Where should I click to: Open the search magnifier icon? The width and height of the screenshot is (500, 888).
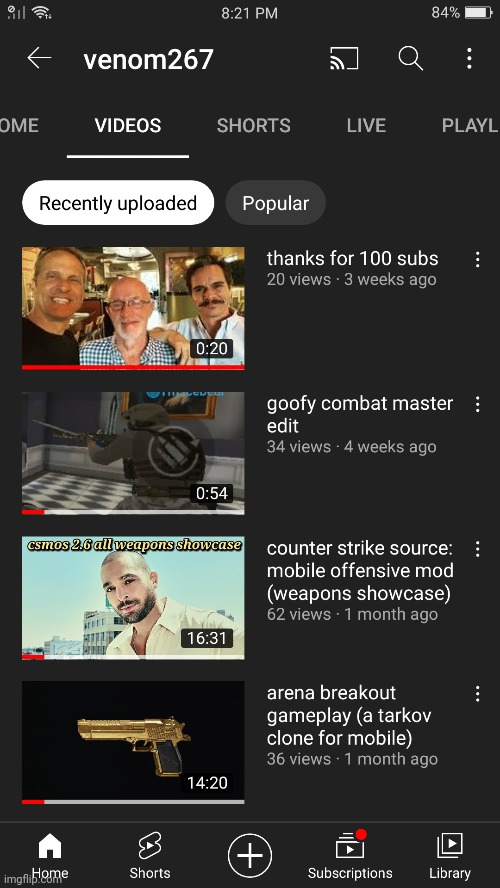[411, 58]
